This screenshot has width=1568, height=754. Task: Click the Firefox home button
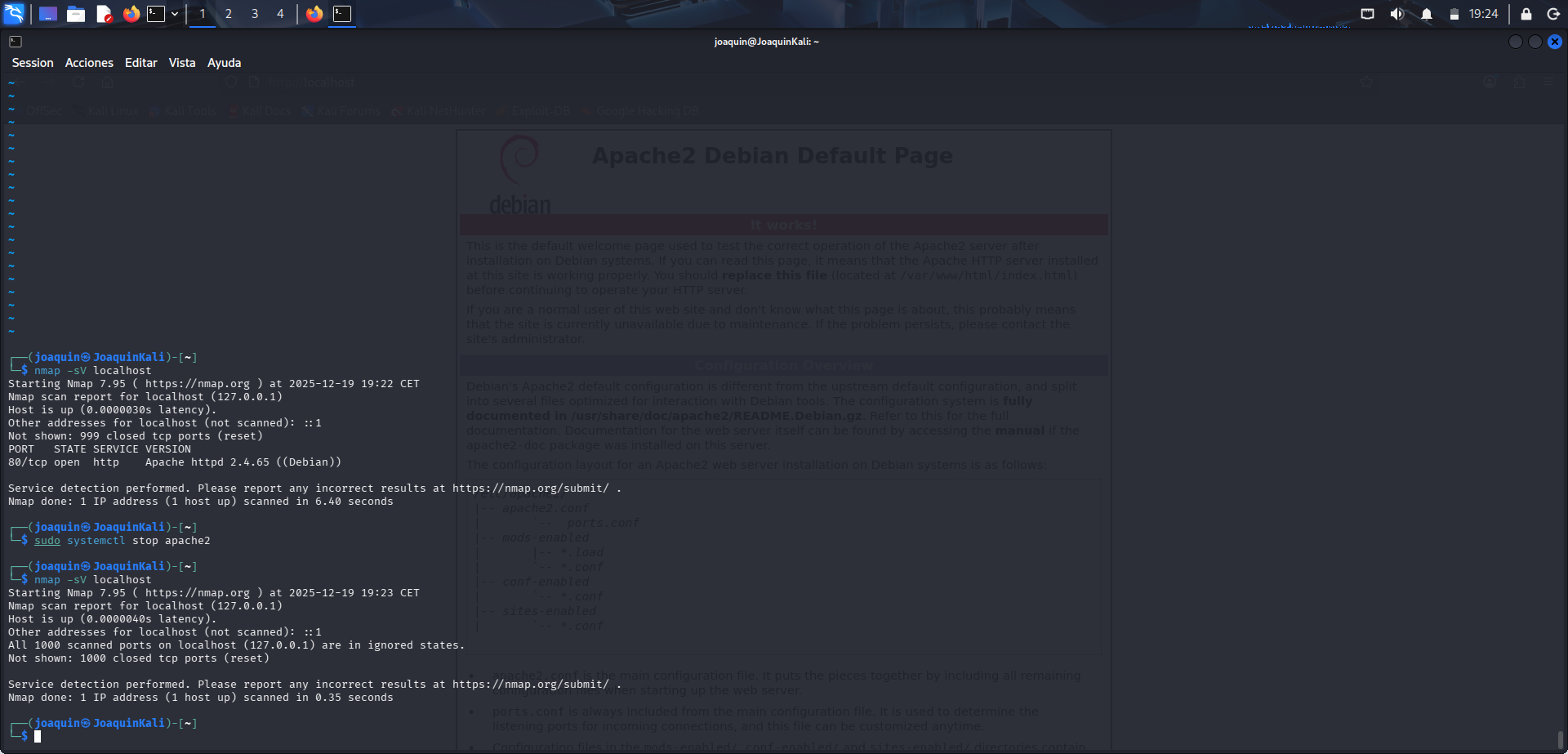107,82
